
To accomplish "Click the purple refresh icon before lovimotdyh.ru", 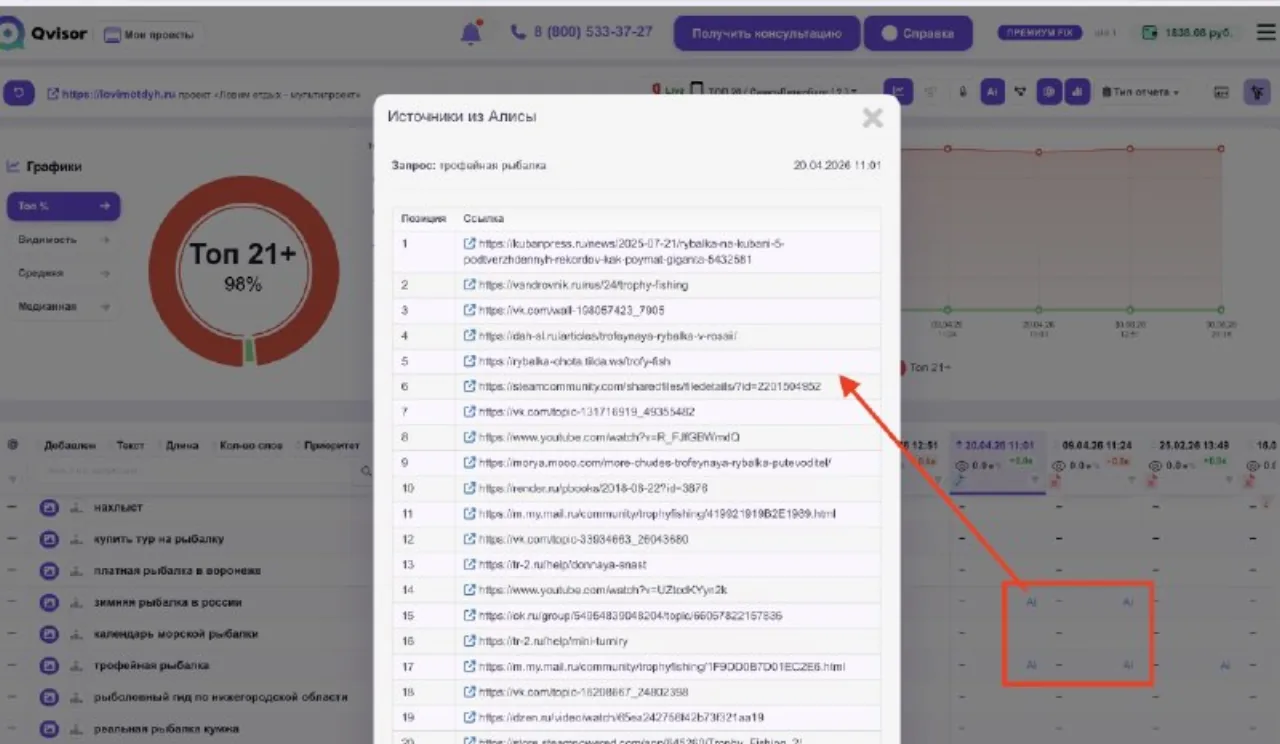I will [x=18, y=93].
